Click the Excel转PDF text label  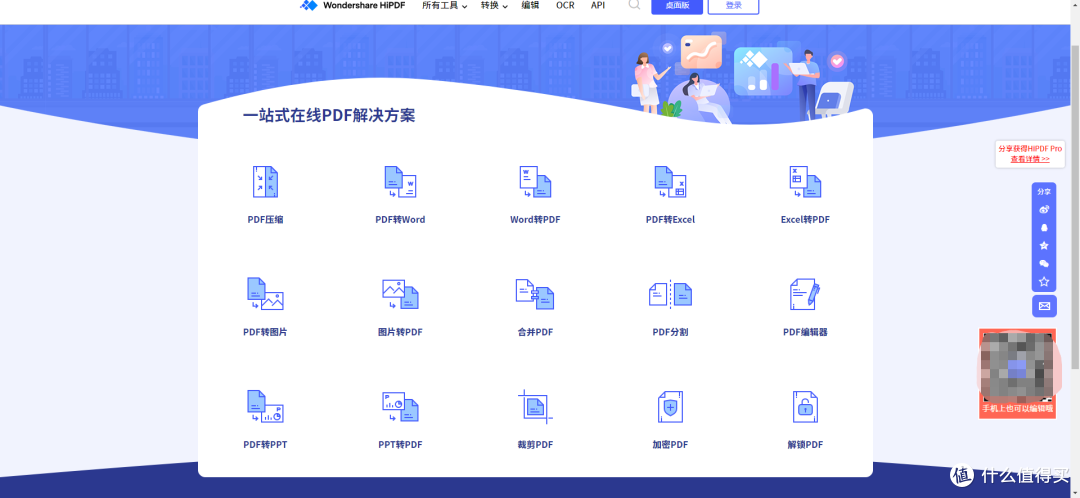coord(805,220)
